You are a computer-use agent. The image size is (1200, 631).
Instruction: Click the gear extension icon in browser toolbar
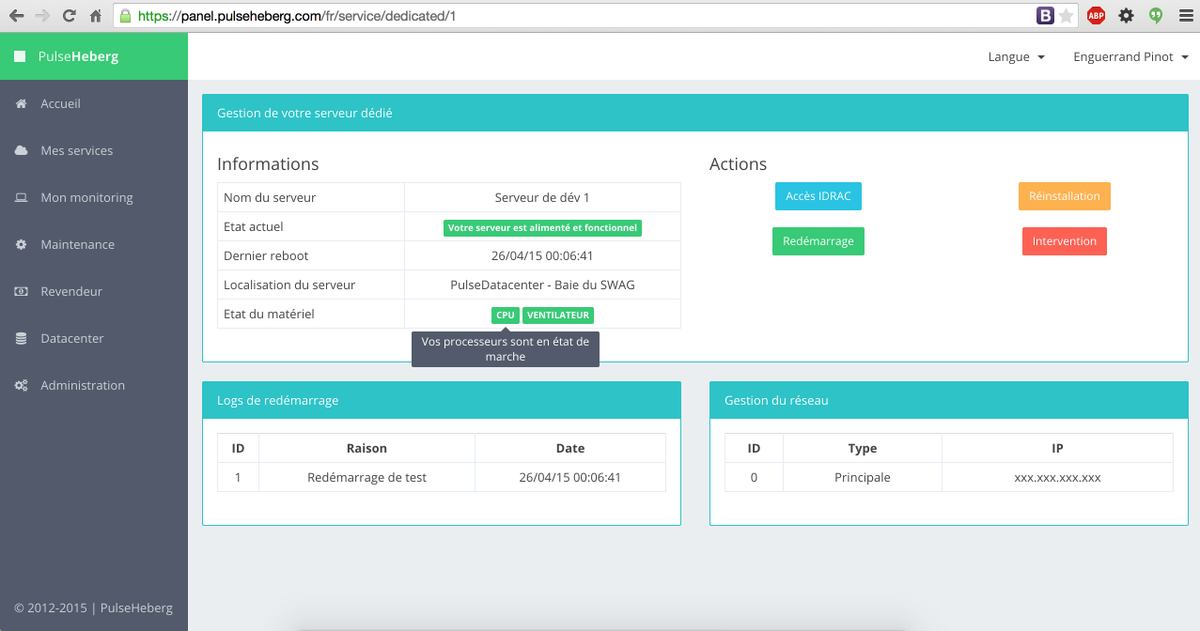click(x=1126, y=16)
